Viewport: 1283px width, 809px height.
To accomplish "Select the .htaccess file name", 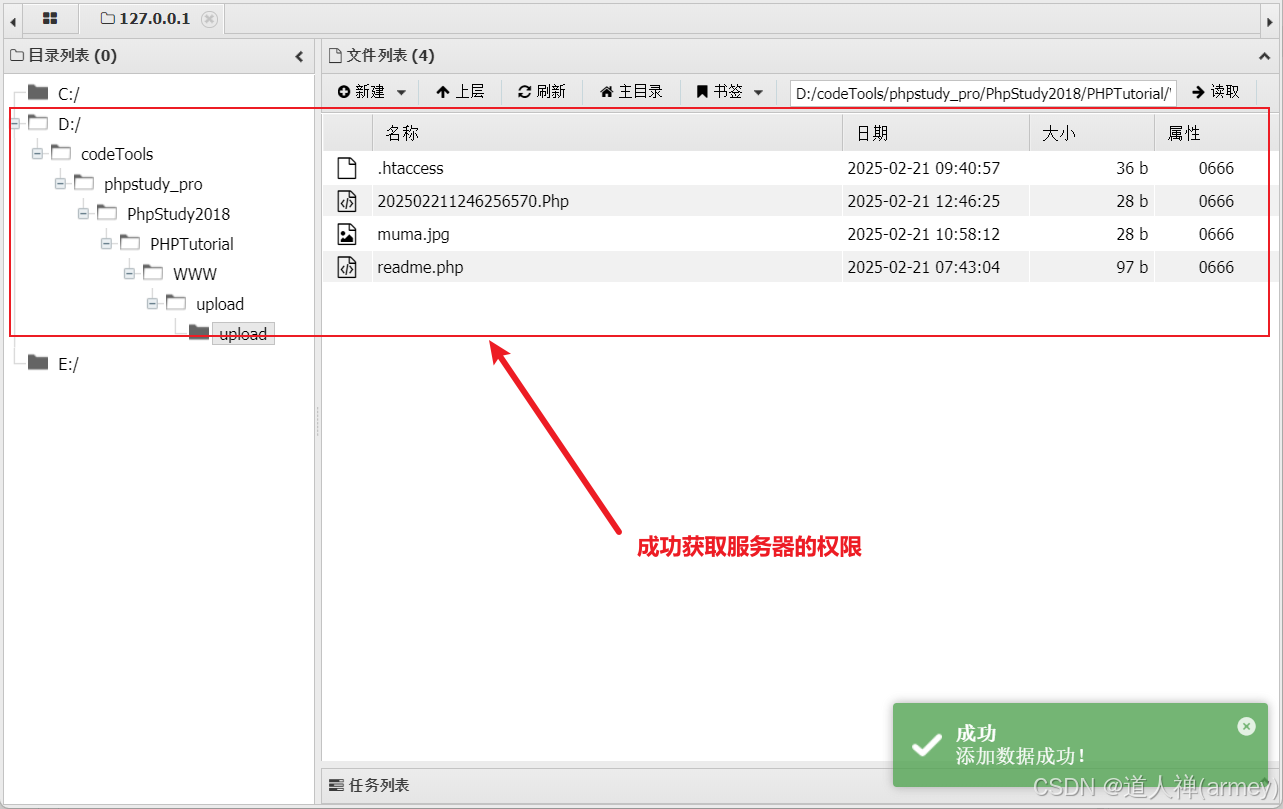I will pyautogui.click(x=410, y=168).
